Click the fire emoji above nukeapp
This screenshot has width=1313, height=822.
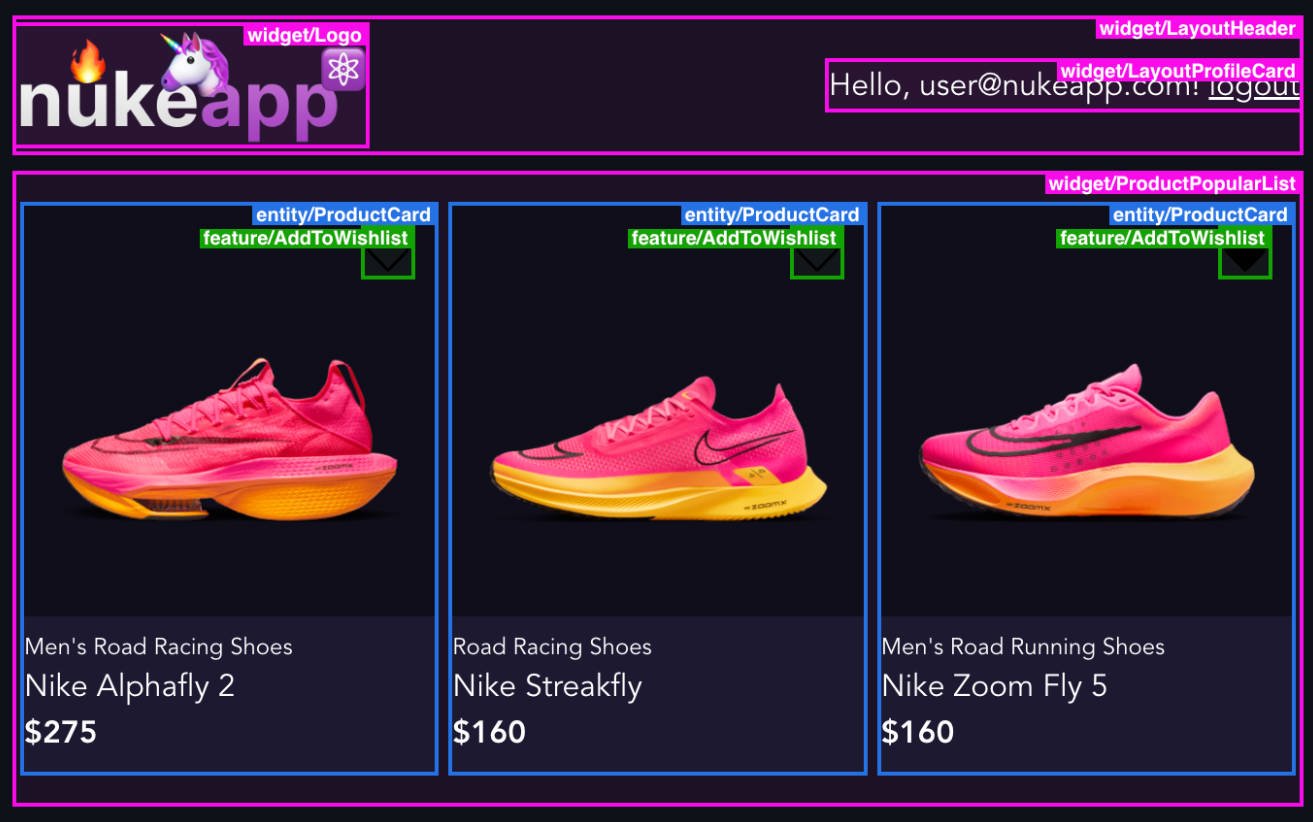pyautogui.click(x=87, y=61)
